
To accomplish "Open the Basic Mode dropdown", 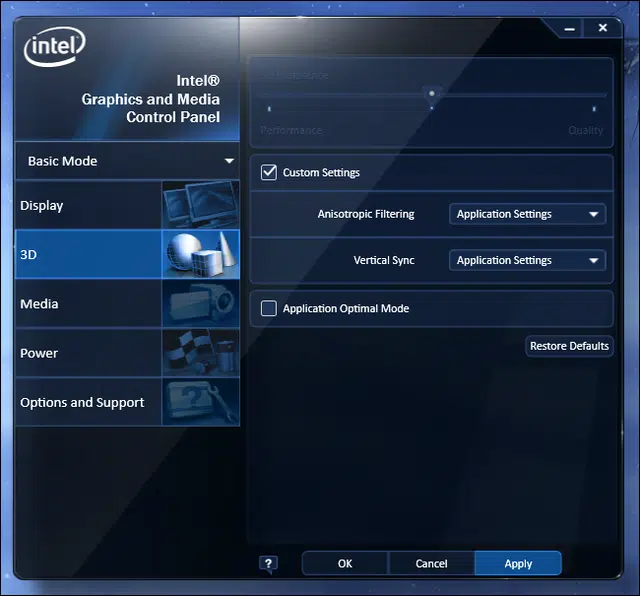I will (127, 161).
